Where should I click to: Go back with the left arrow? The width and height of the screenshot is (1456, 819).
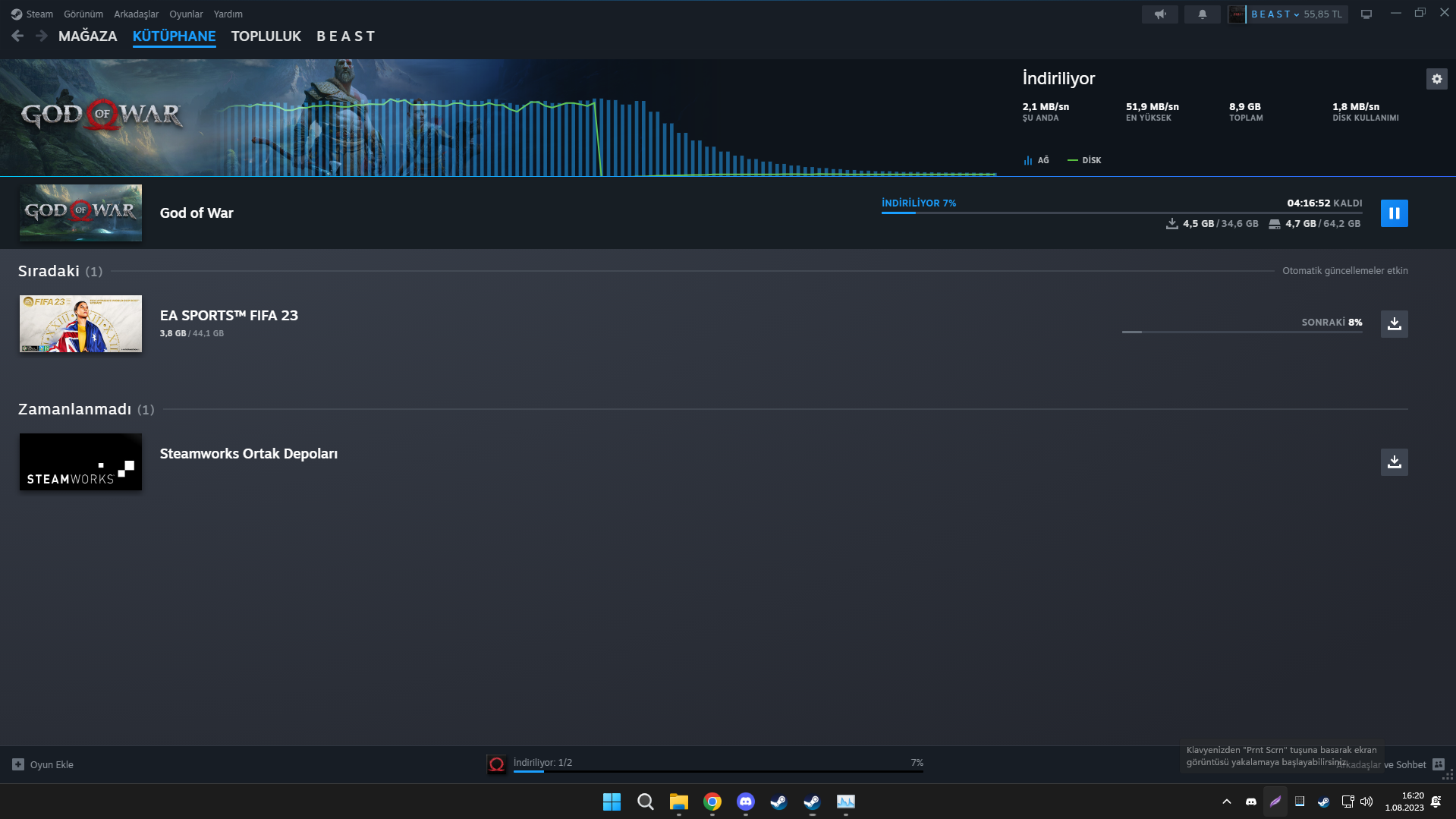click(x=17, y=36)
